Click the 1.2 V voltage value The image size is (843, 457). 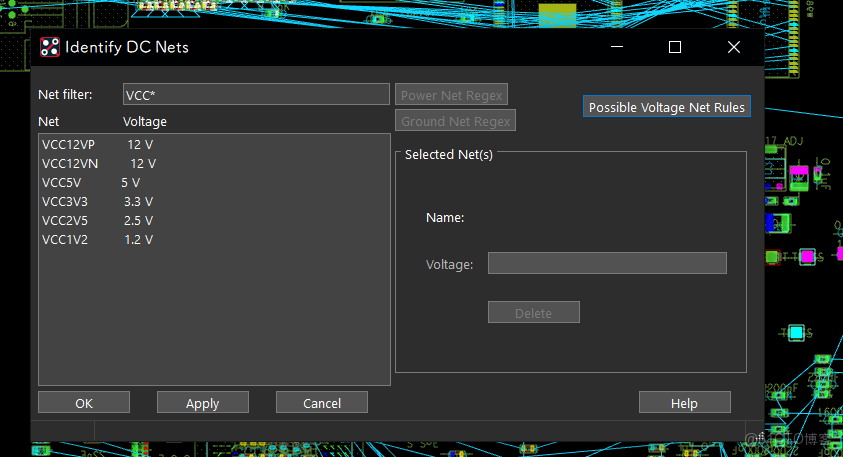click(x=139, y=239)
